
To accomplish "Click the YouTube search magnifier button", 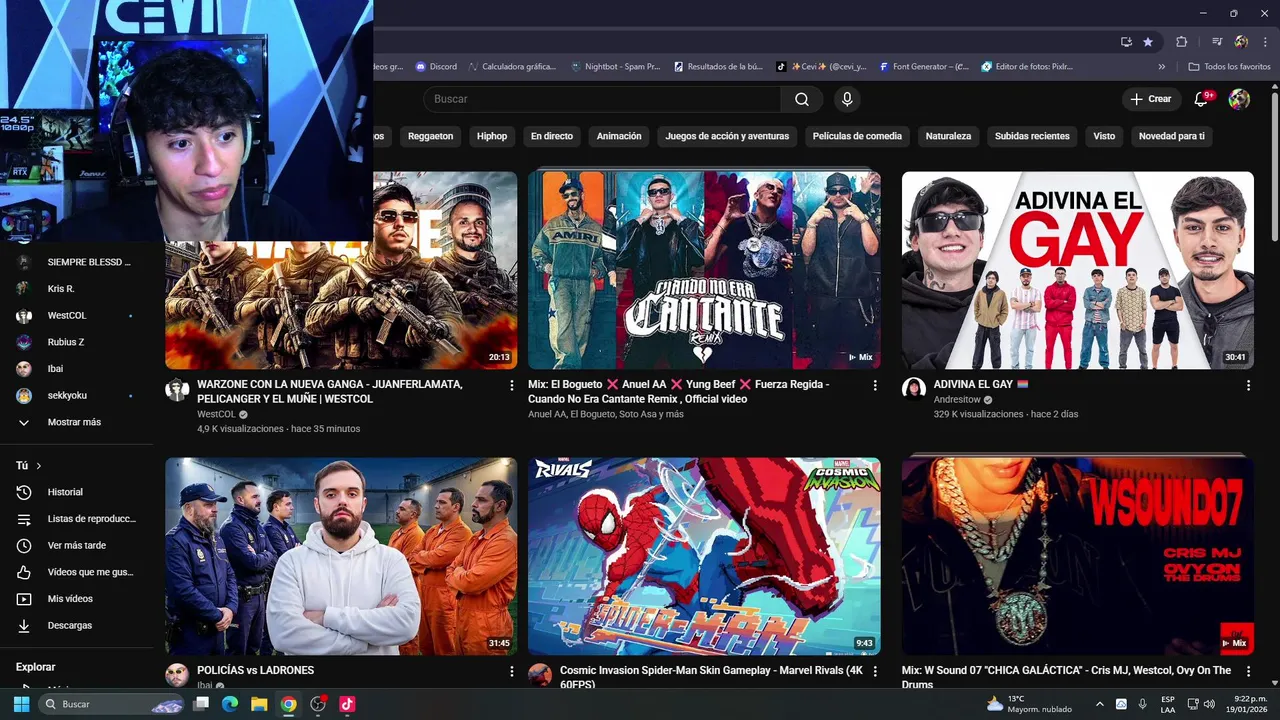I will pyautogui.click(x=802, y=99).
